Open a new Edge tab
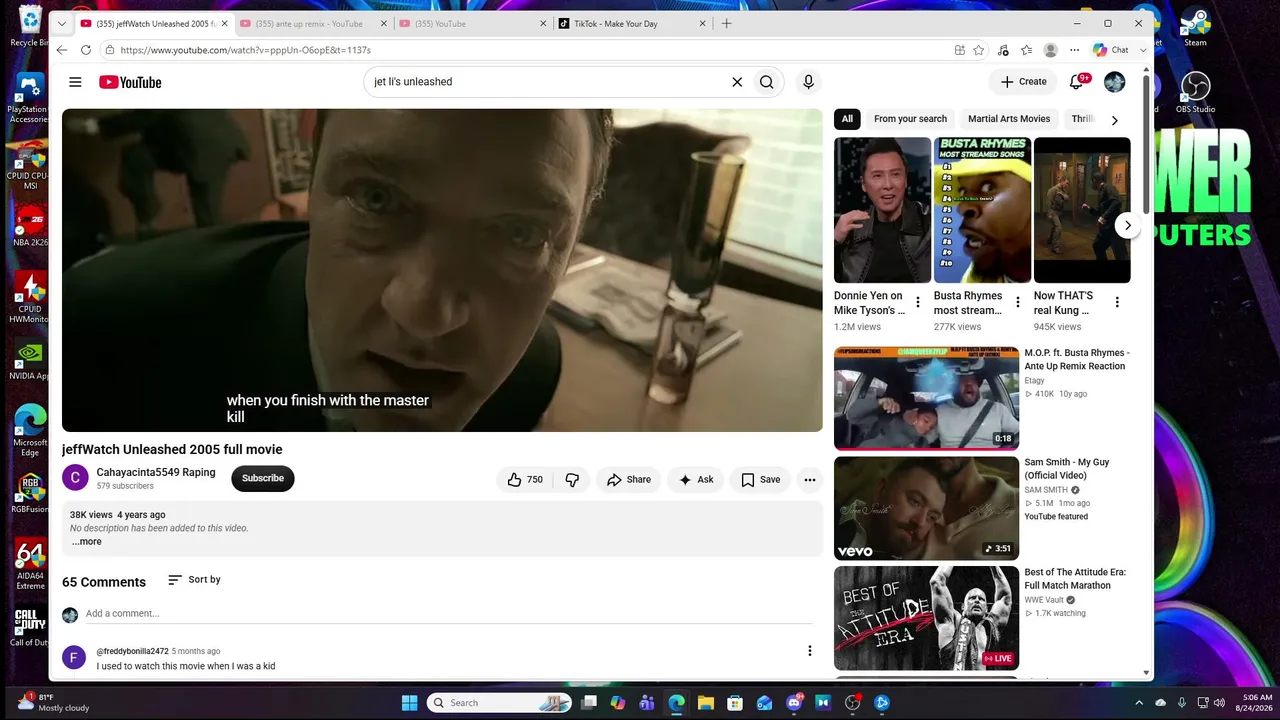The height and width of the screenshot is (720, 1280). coord(726,23)
